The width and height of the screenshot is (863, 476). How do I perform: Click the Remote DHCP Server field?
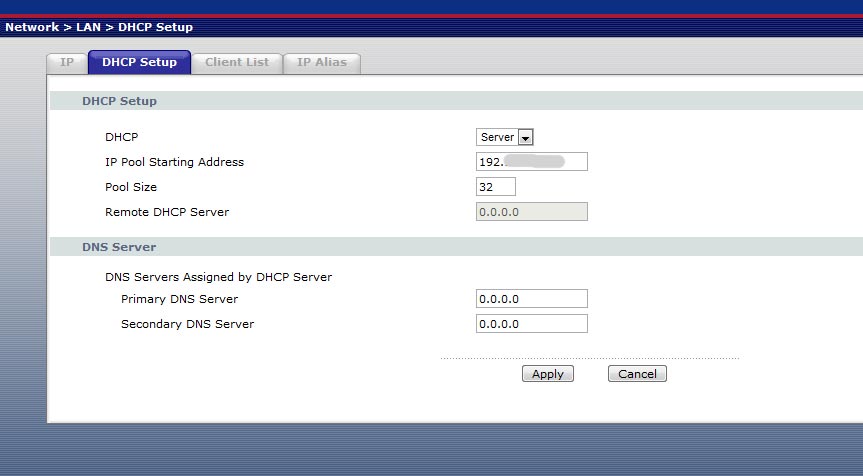532,212
